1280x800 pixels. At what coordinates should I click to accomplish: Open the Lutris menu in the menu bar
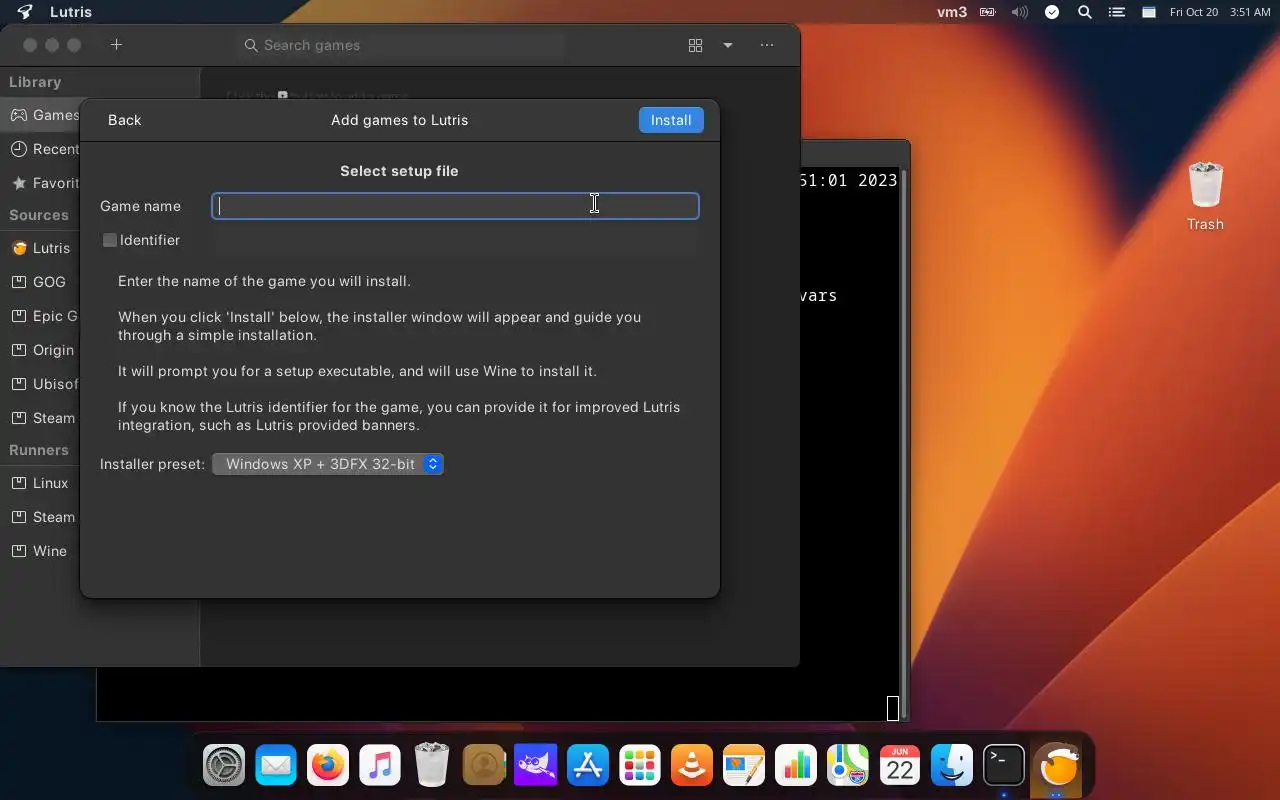click(71, 12)
